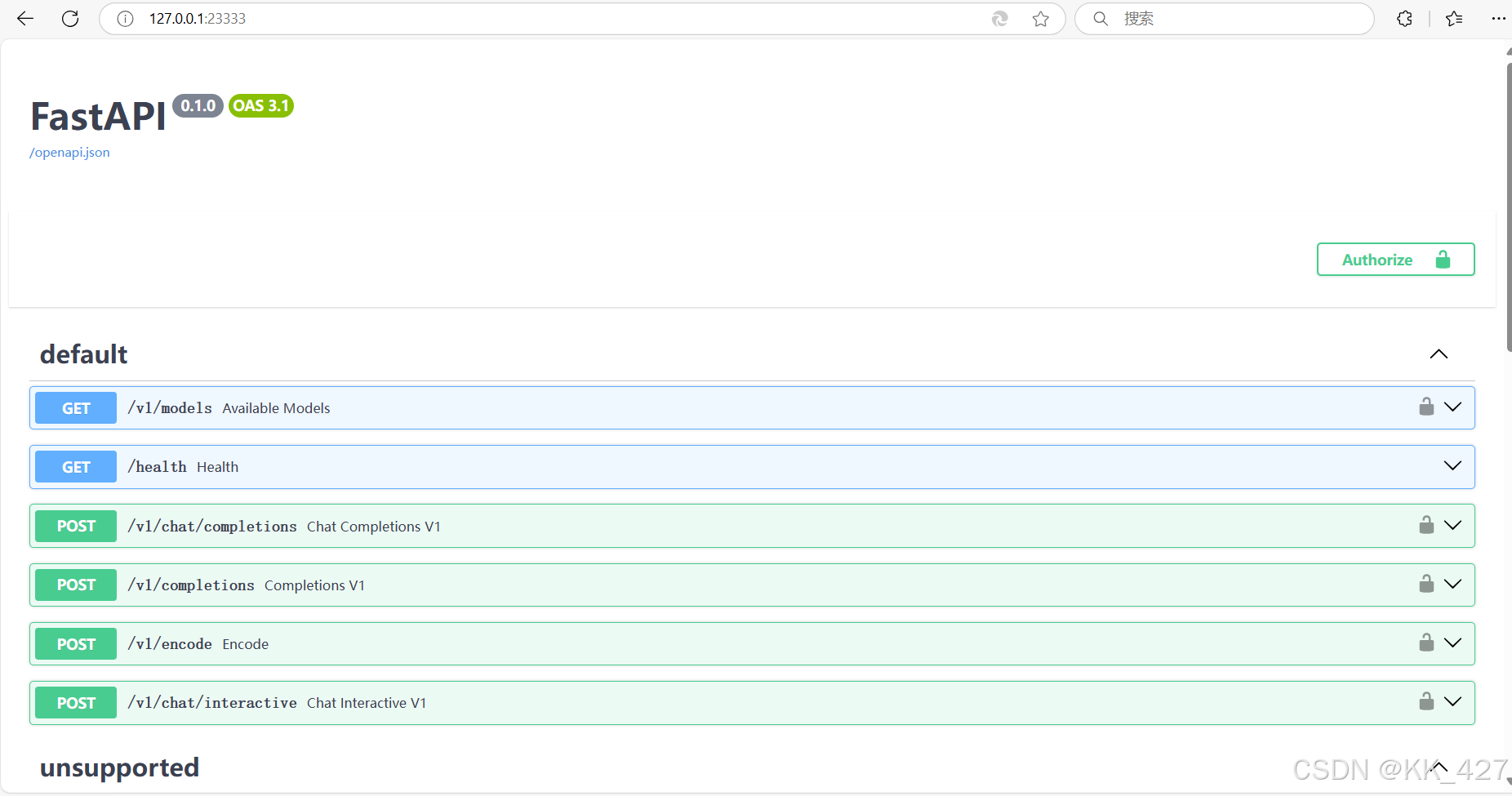Click the "Chat Interactive V1" description
The image size is (1512, 796).
click(367, 703)
